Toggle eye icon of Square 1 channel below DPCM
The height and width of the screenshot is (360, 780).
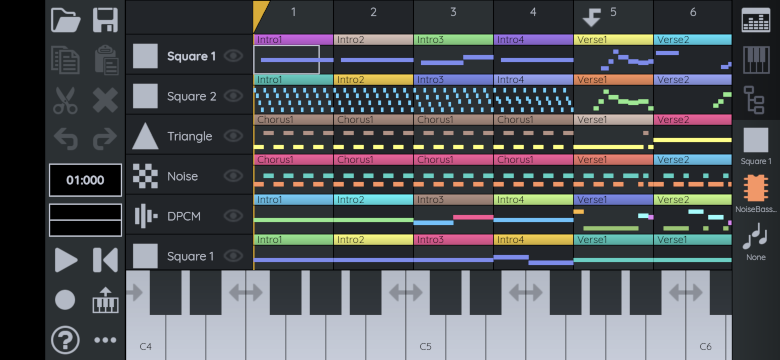pyautogui.click(x=233, y=256)
